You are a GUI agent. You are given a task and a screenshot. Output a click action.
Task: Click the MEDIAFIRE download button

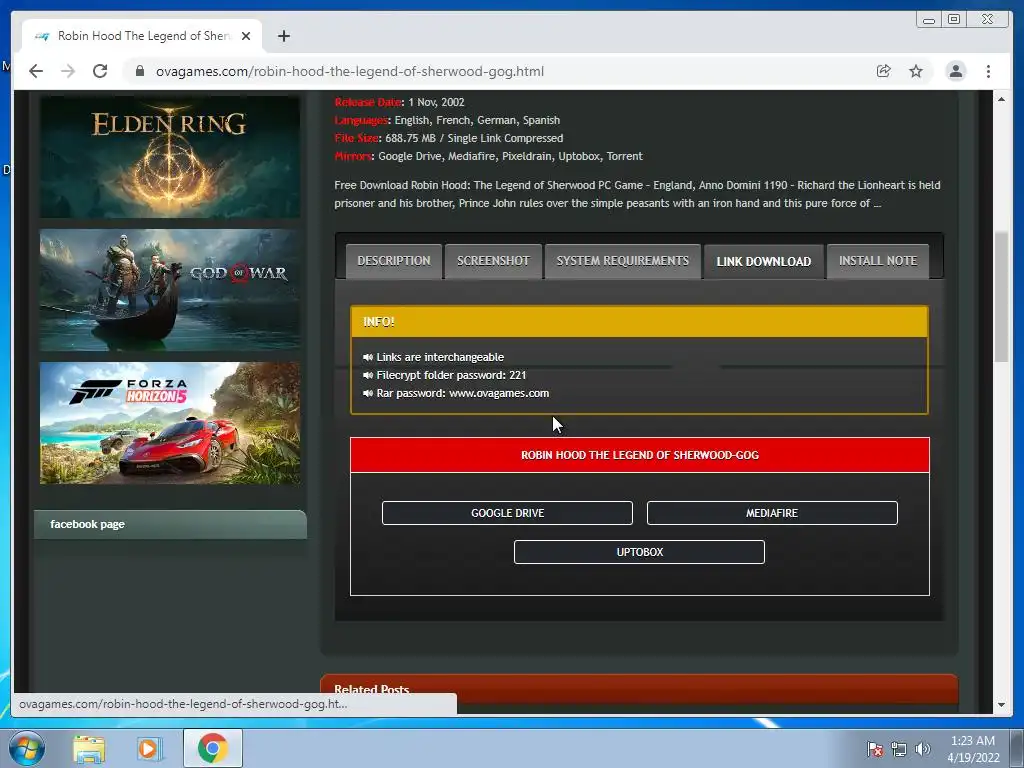click(x=772, y=513)
